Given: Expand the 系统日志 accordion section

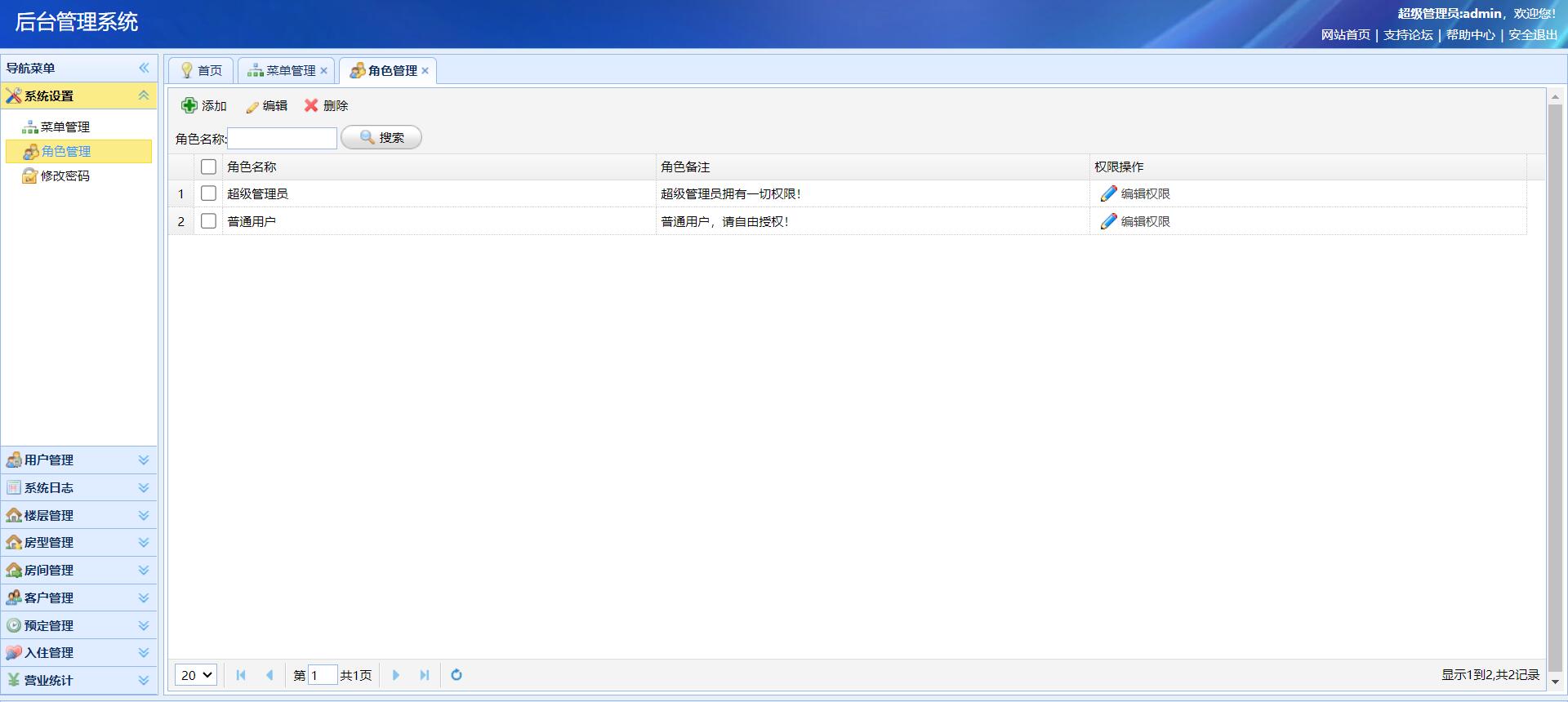Looking at the screenshot, I should [x=144, y=487].
